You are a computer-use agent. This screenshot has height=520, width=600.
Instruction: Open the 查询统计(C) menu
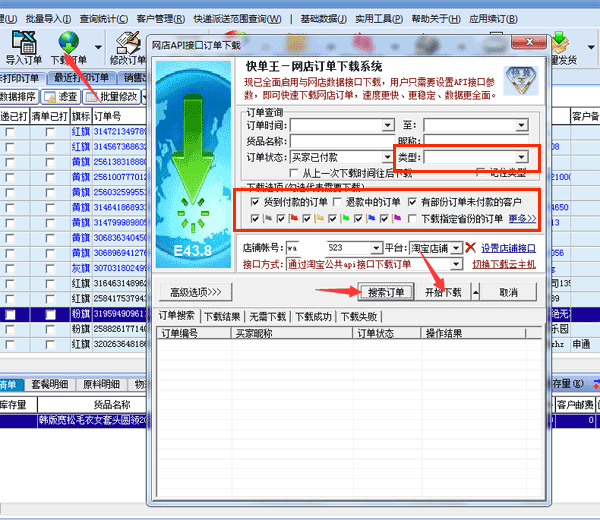pos(104,19)
